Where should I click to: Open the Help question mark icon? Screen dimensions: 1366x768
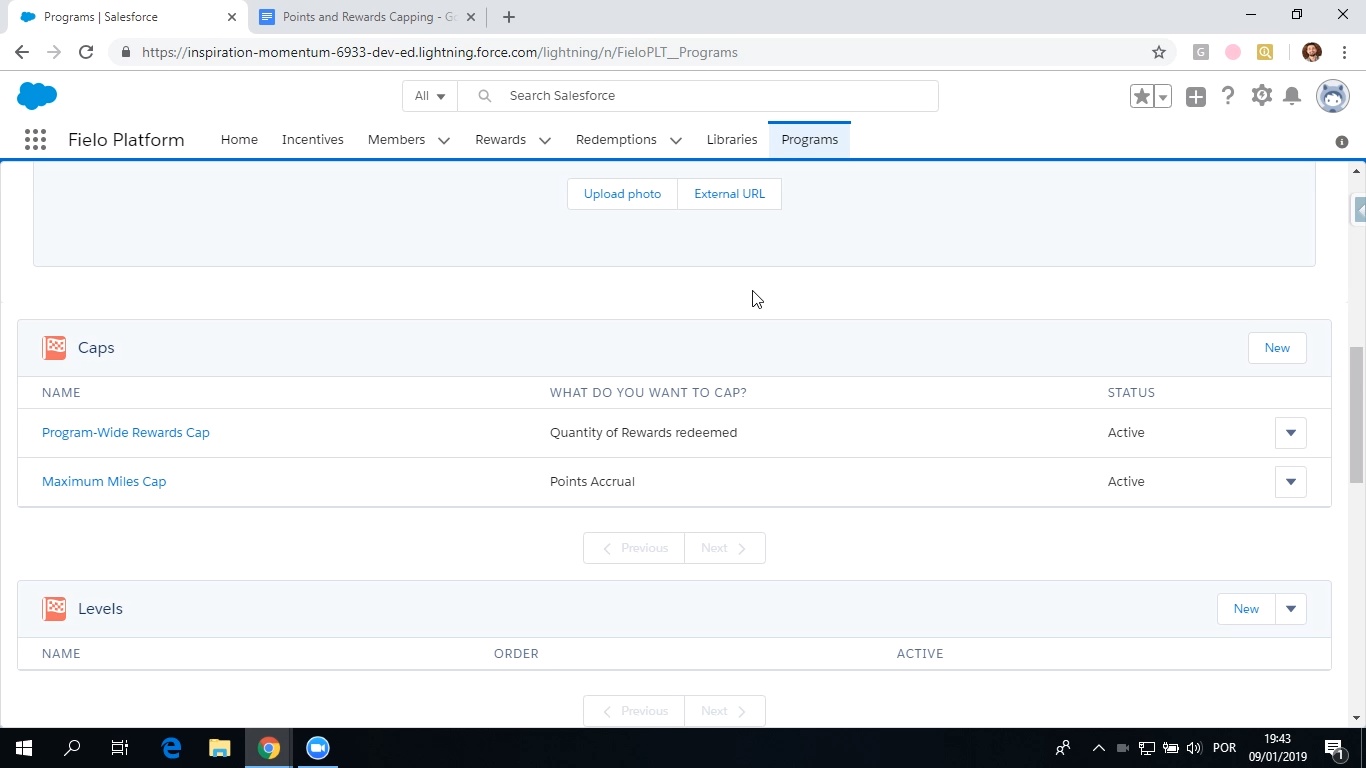click(x=1228, y=96)
